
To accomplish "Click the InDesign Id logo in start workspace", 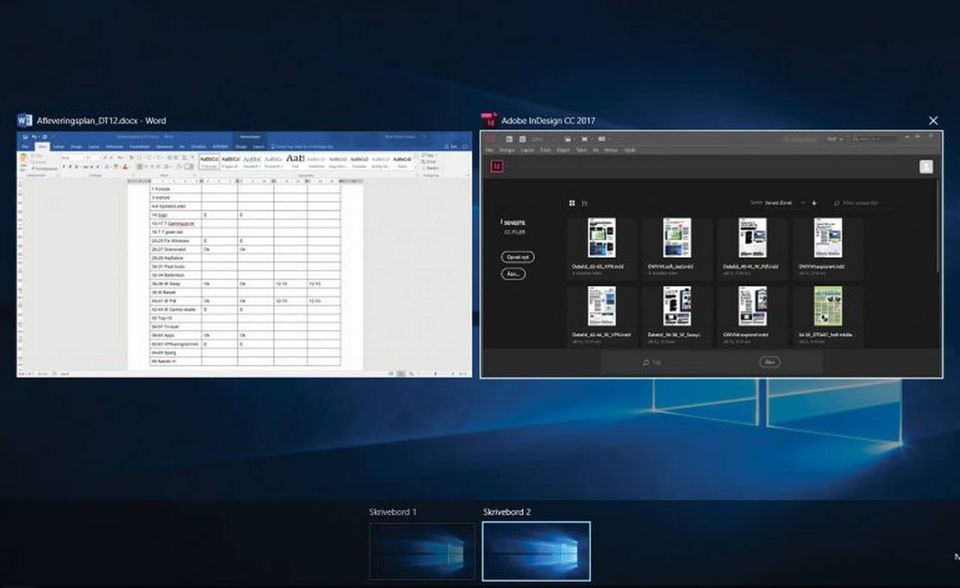I will coord(497,167).
